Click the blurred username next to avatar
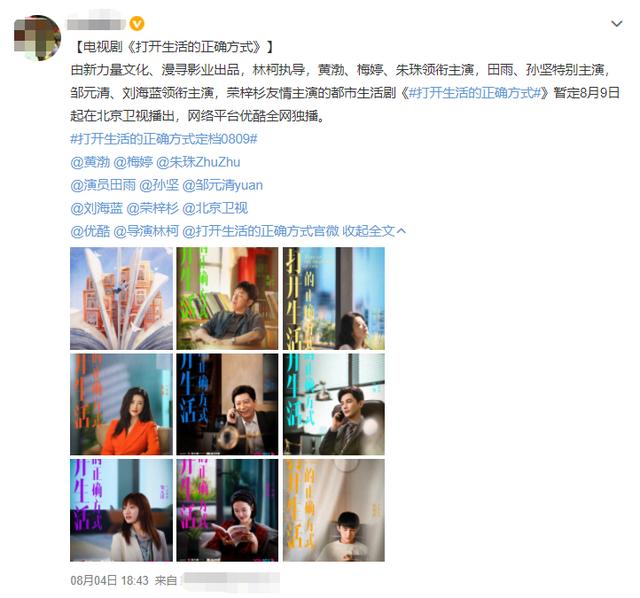 (96, 24)
